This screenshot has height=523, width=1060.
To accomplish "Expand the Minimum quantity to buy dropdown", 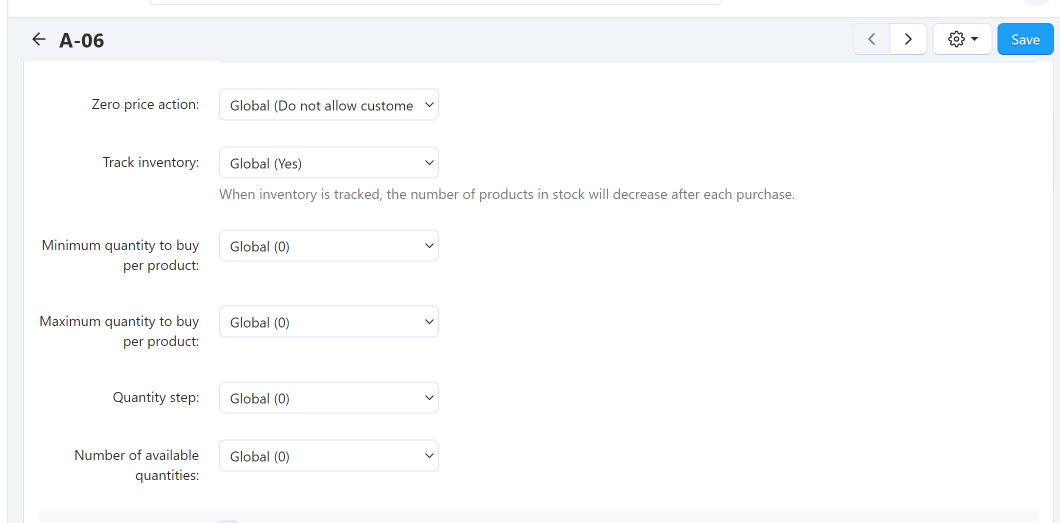I will tap(329, 246).
